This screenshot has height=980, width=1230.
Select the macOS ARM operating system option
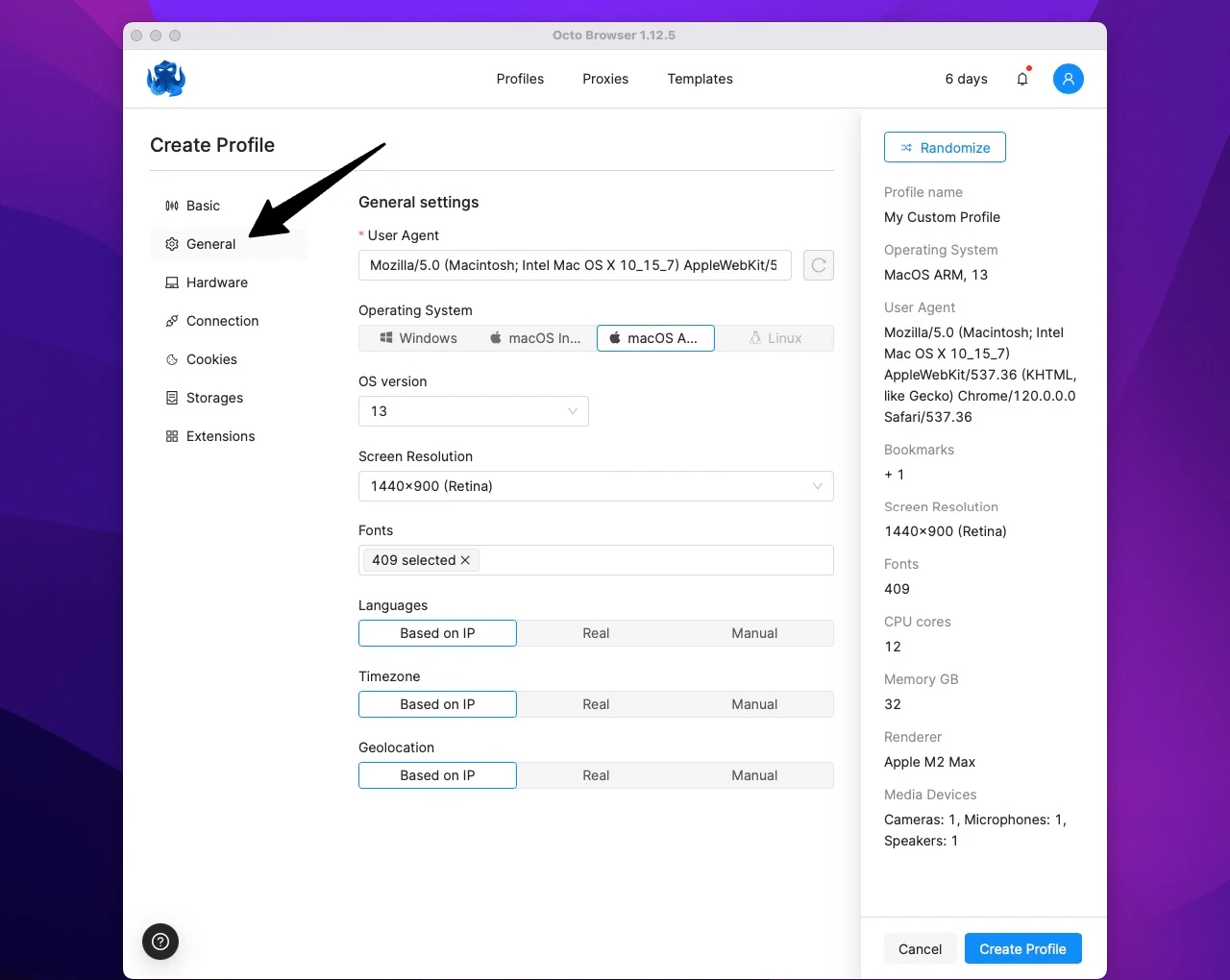point(655,337)
